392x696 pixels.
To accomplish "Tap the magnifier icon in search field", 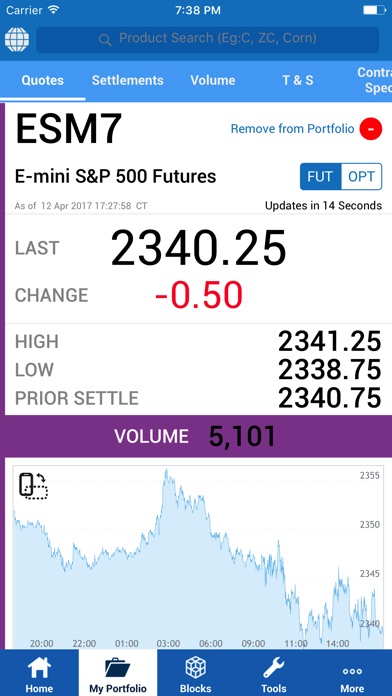I will point(105,40).
